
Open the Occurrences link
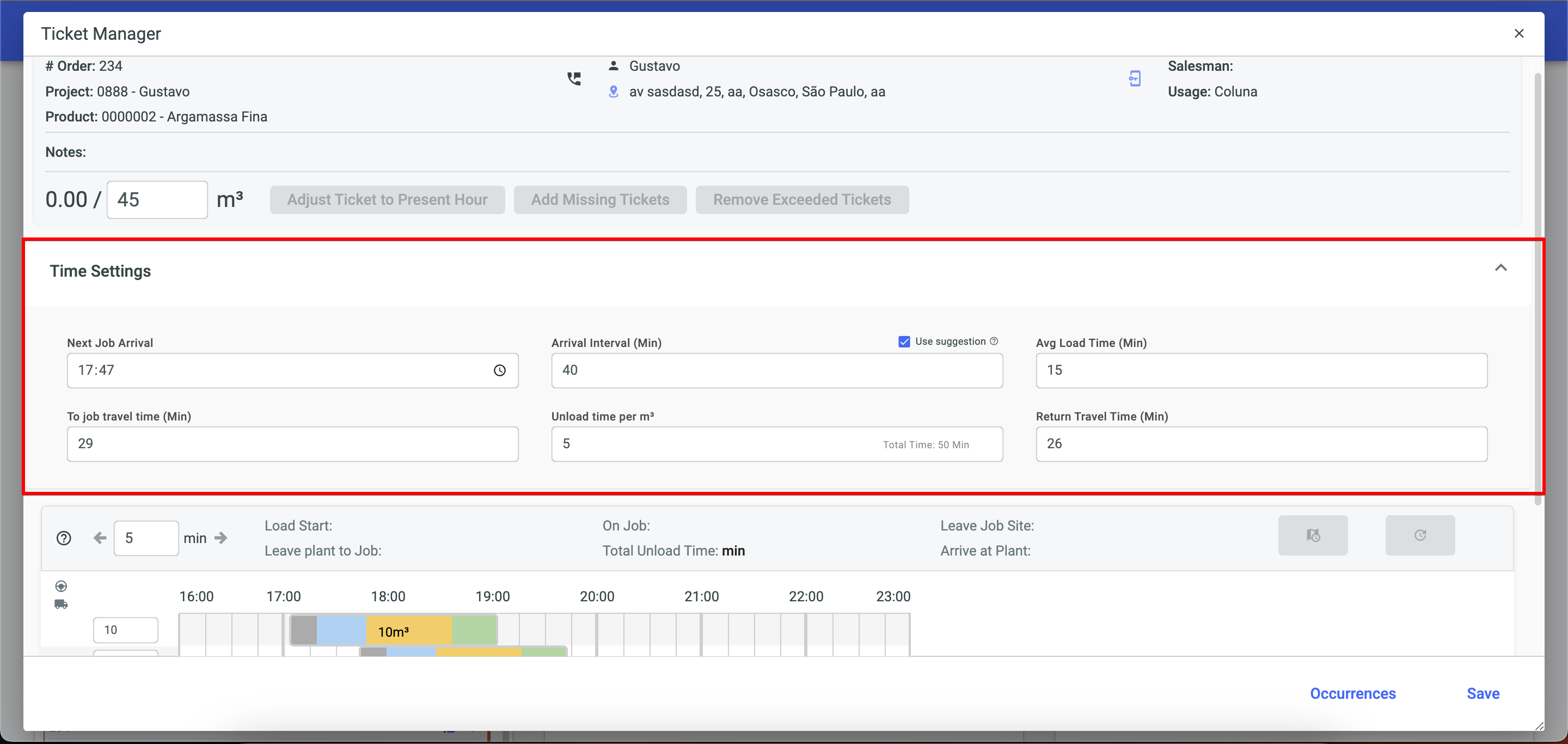[1352, 693]
